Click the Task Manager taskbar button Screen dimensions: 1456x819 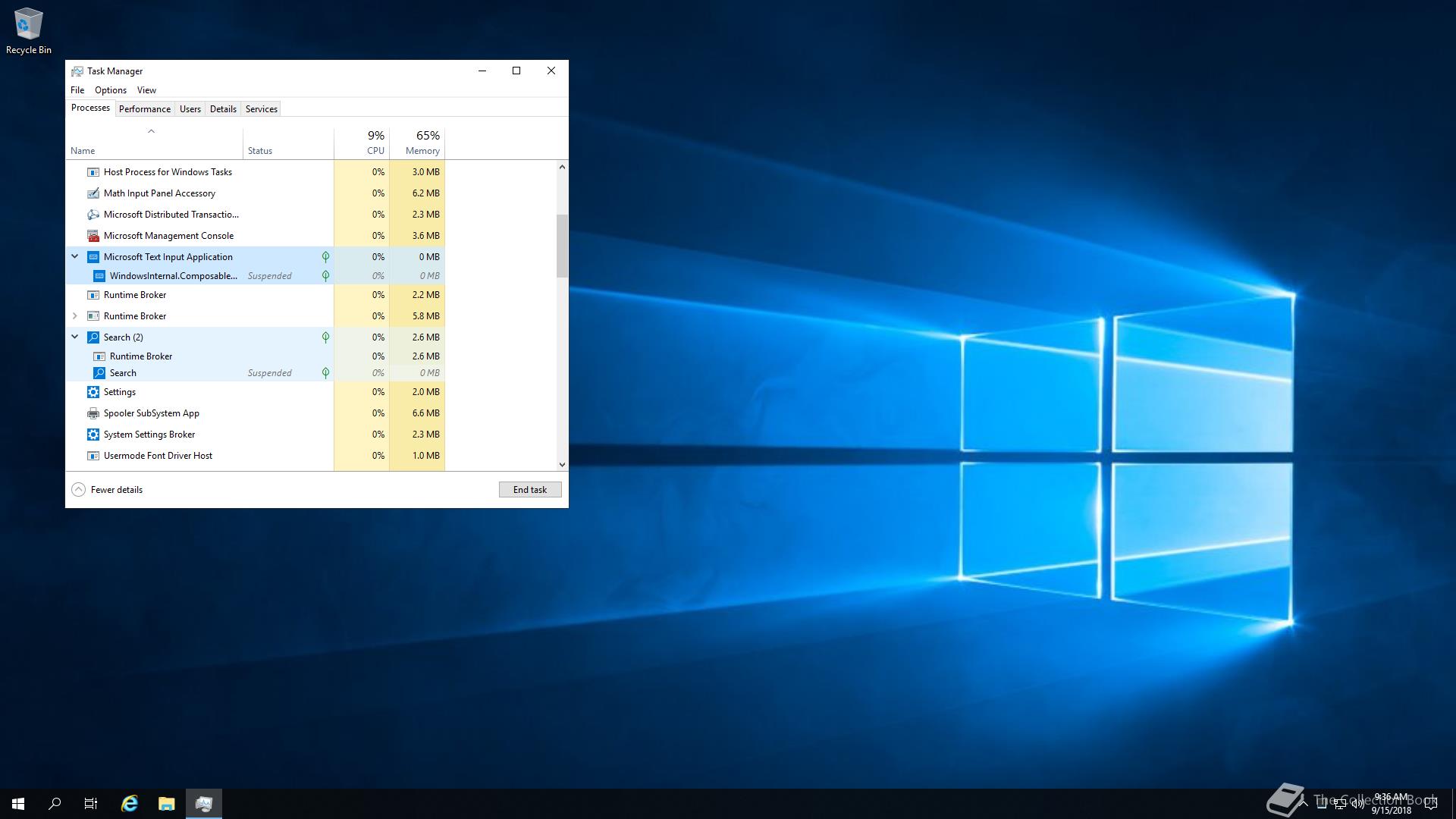coord(203,804)
